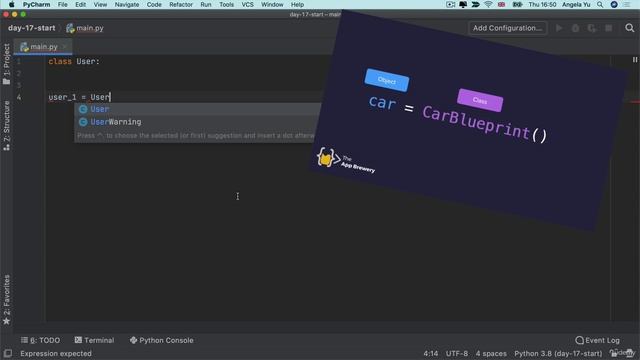Viewport: 640px width, 360px height.
Task: Click the editor inspections pause icon
Action: coord(635,60)
